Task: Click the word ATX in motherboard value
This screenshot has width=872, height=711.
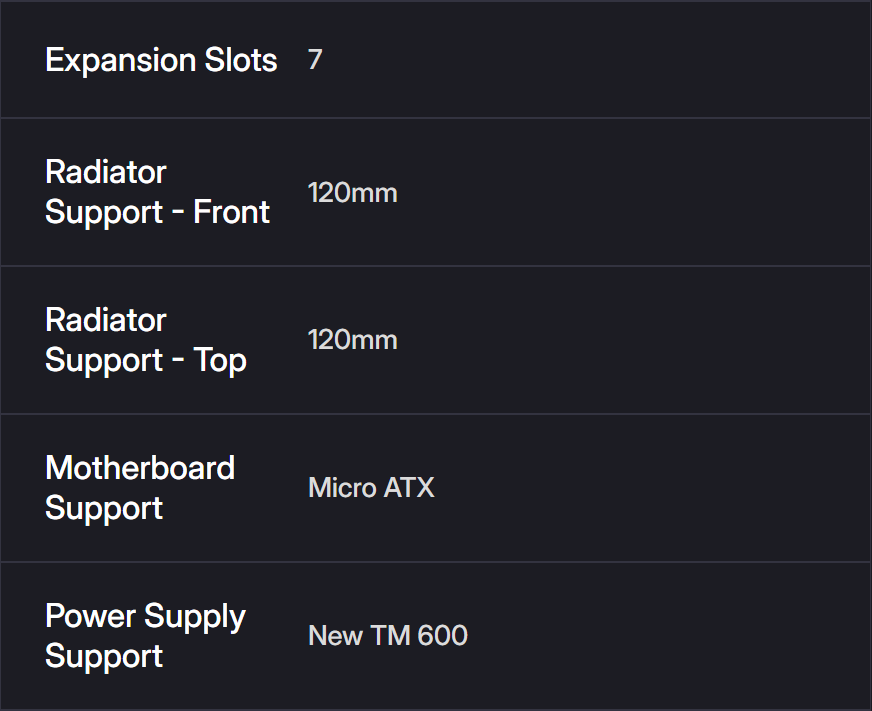Action: pyautogui.click(x=410, y=488)
